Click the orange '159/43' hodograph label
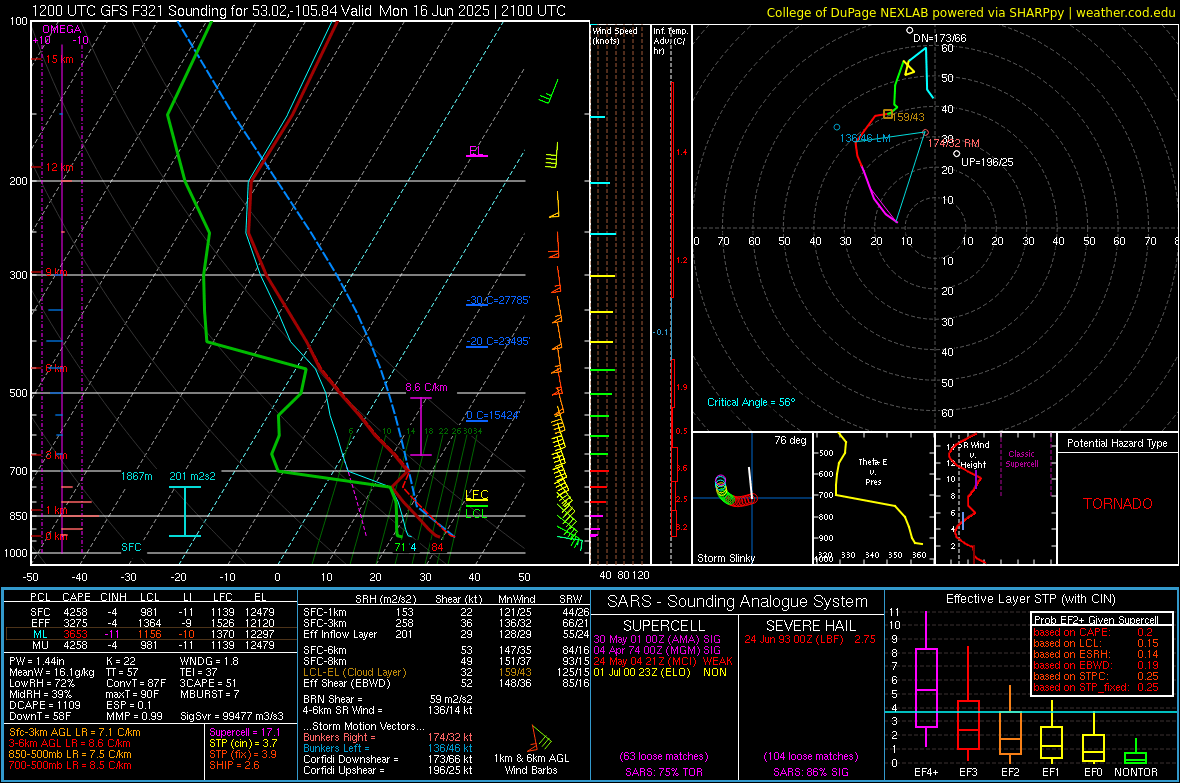1180x783 pixels. [908, 117]
